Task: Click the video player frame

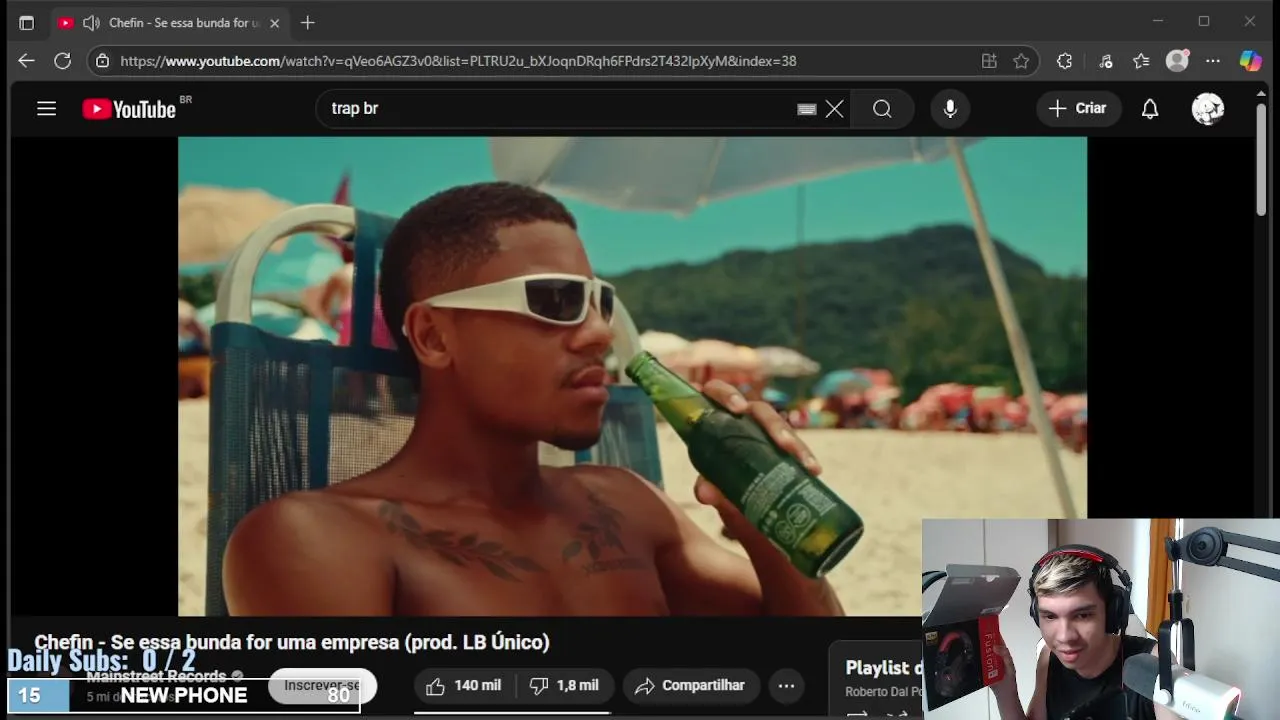Action: point(632,376)
